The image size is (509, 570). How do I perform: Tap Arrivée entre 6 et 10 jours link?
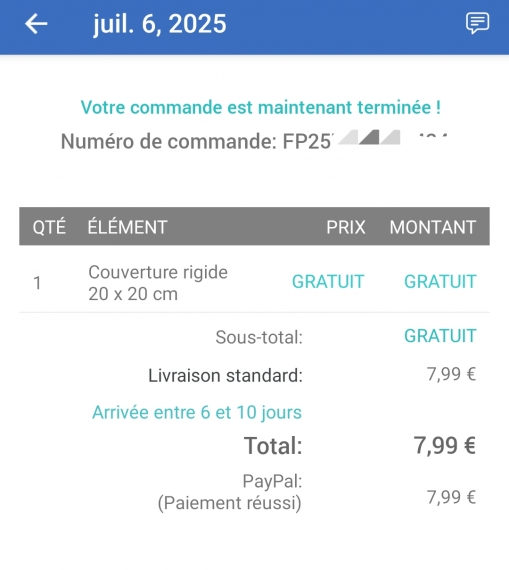click(197, 413)
